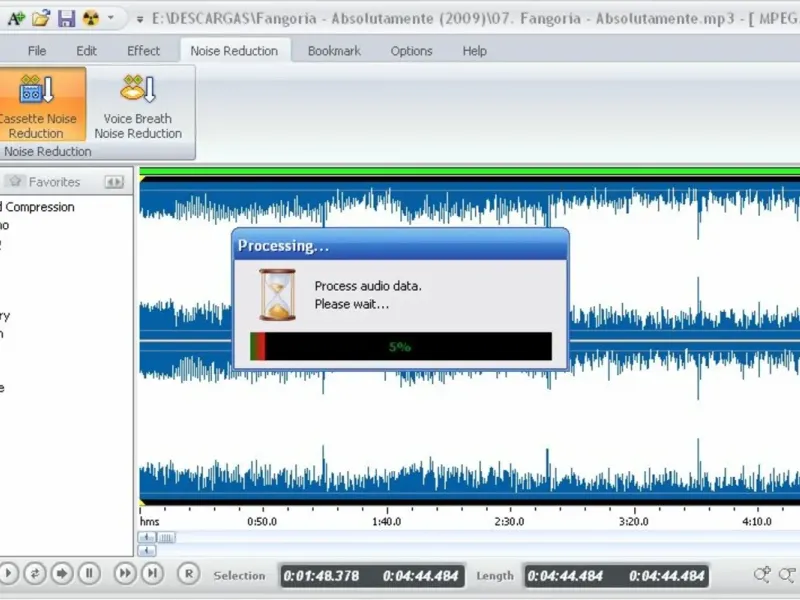Open a file with the folder icon

(x=41, y=18)
